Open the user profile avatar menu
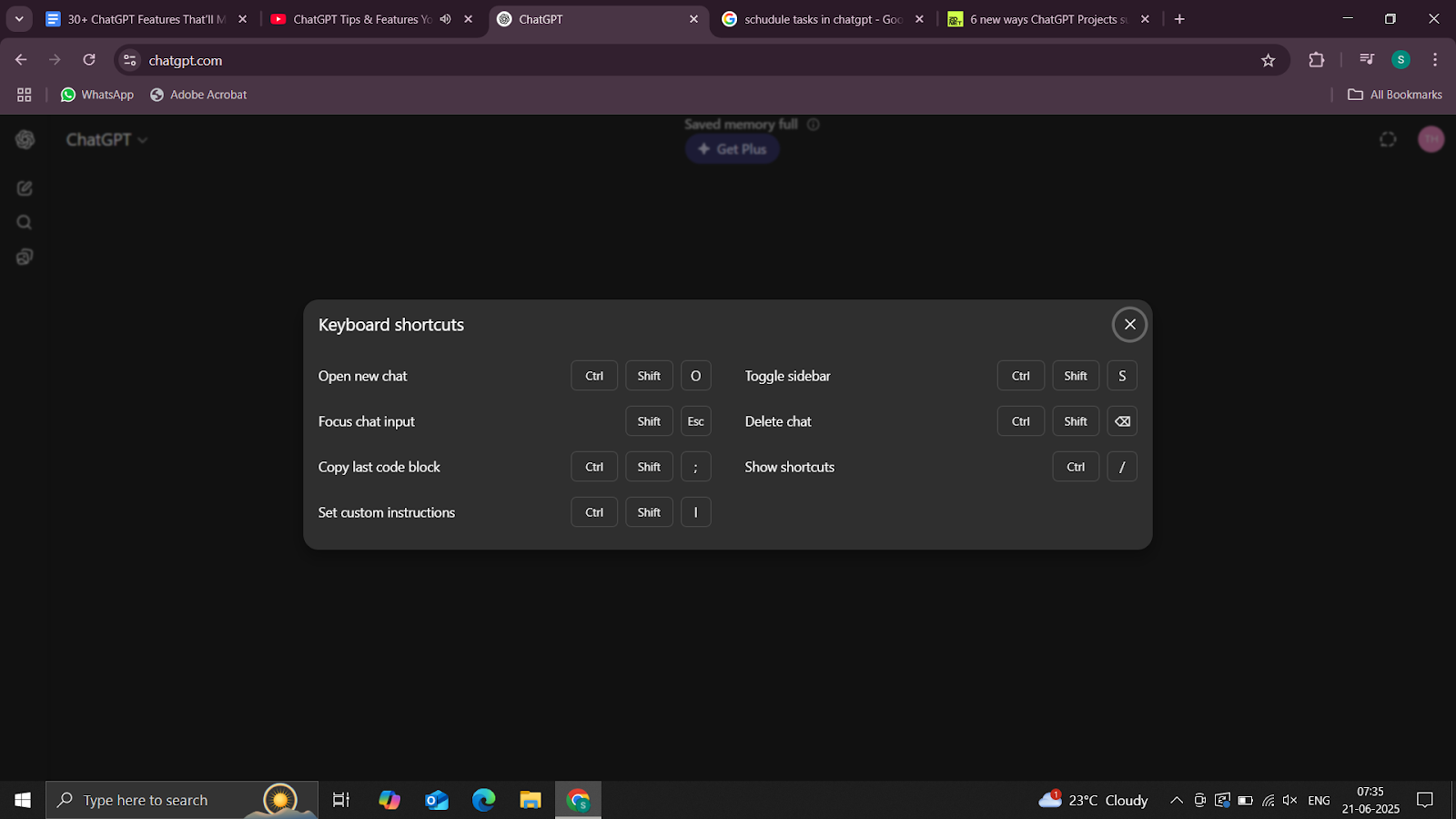Image resolution: width=1456 pixels, height=819 pixels. coord(1431,139)
